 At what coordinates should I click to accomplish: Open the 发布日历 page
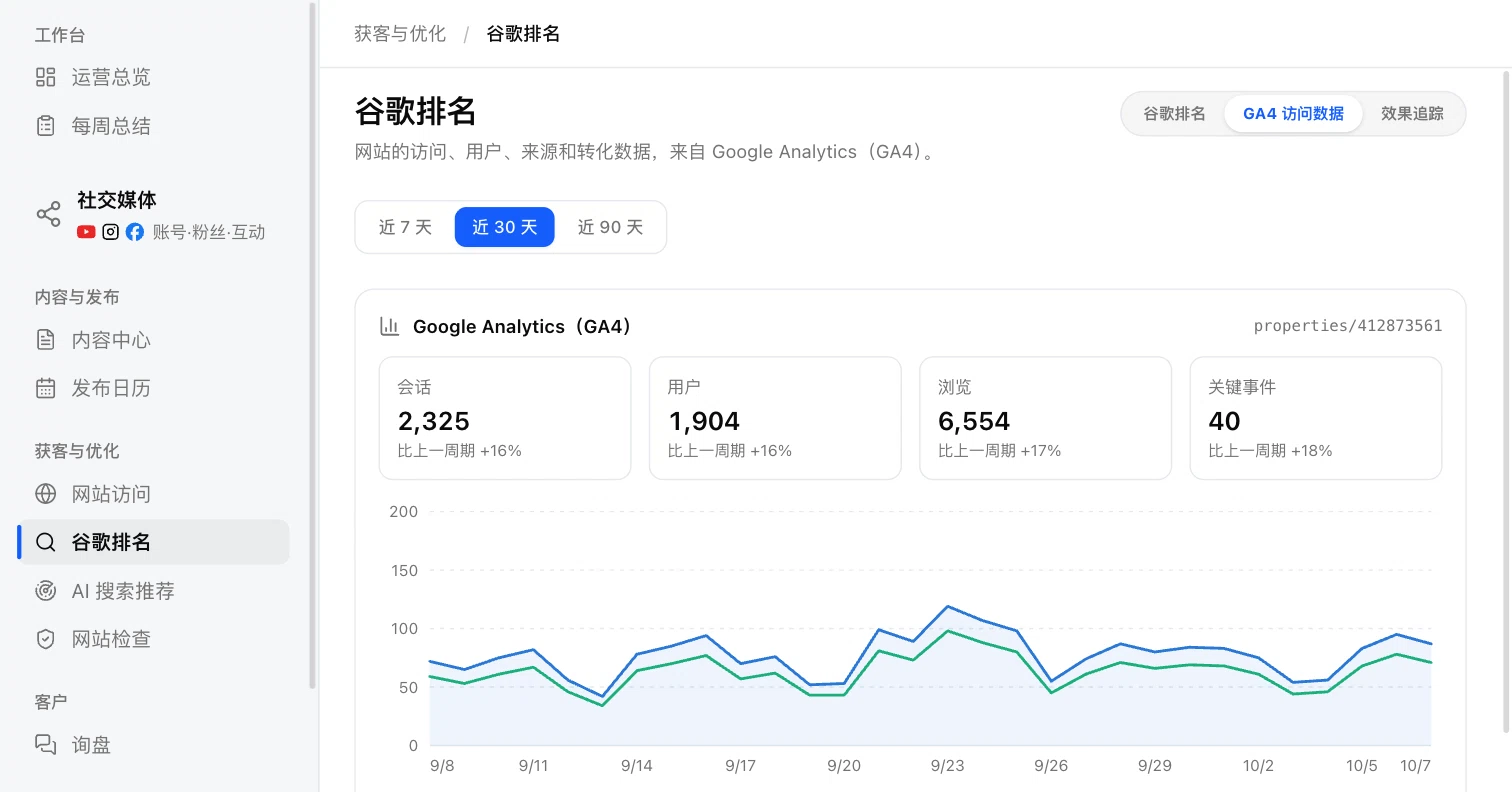(153, 388)
